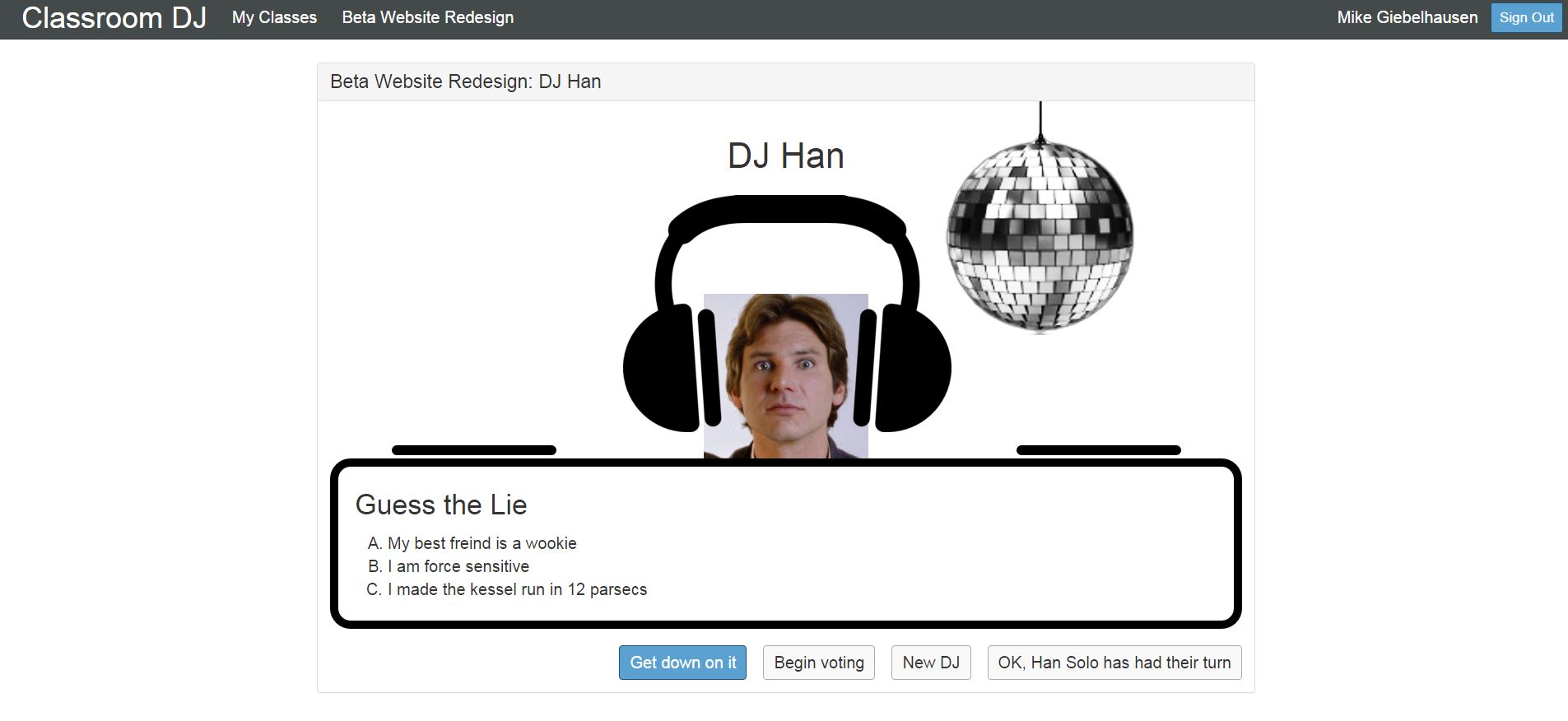This screenshot has width=1568, height=721.
Task: Go to My Classes
Action: coord(274,17)
